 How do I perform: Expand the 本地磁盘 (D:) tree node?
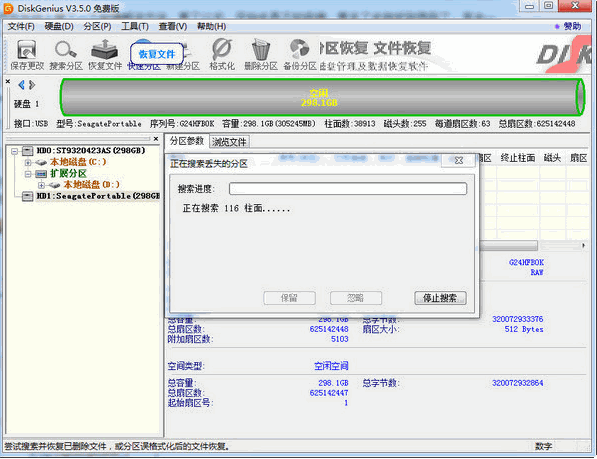(x=41, y=185)
